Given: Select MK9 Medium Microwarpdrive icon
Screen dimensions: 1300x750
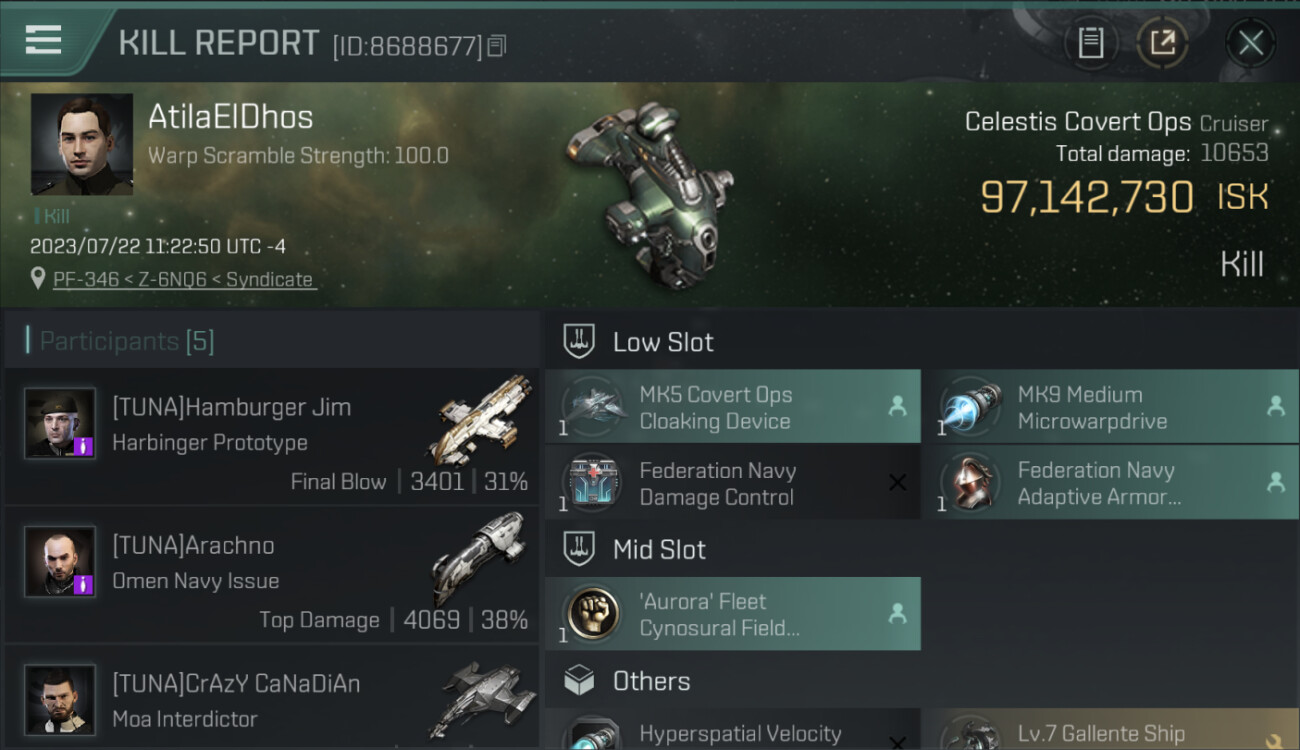Looking at the screenshot, I should [969, 406].
